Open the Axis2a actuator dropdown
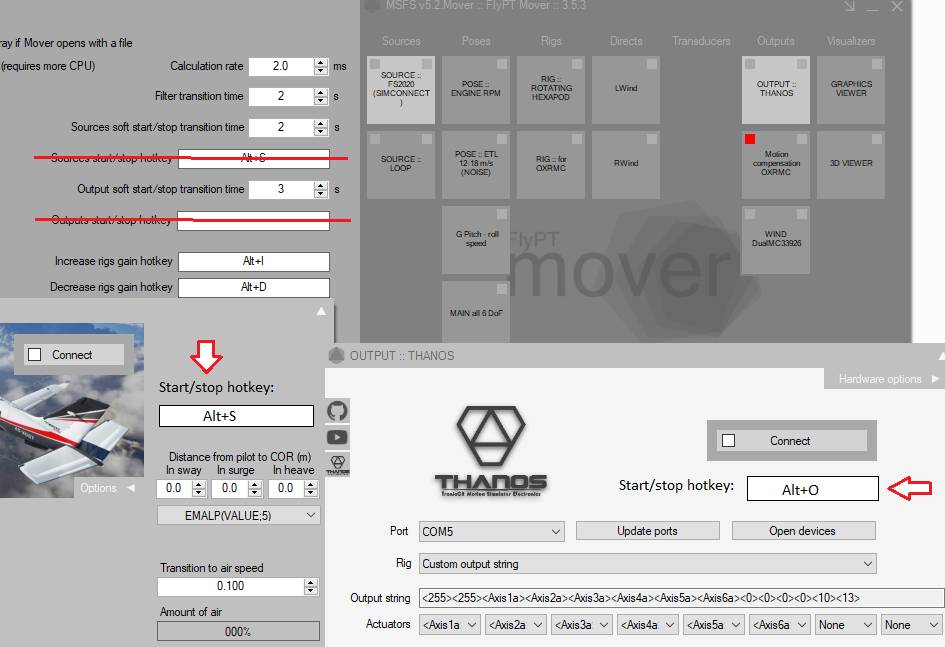This screenshot has height=647, width=945. click(x=516, y=625)
